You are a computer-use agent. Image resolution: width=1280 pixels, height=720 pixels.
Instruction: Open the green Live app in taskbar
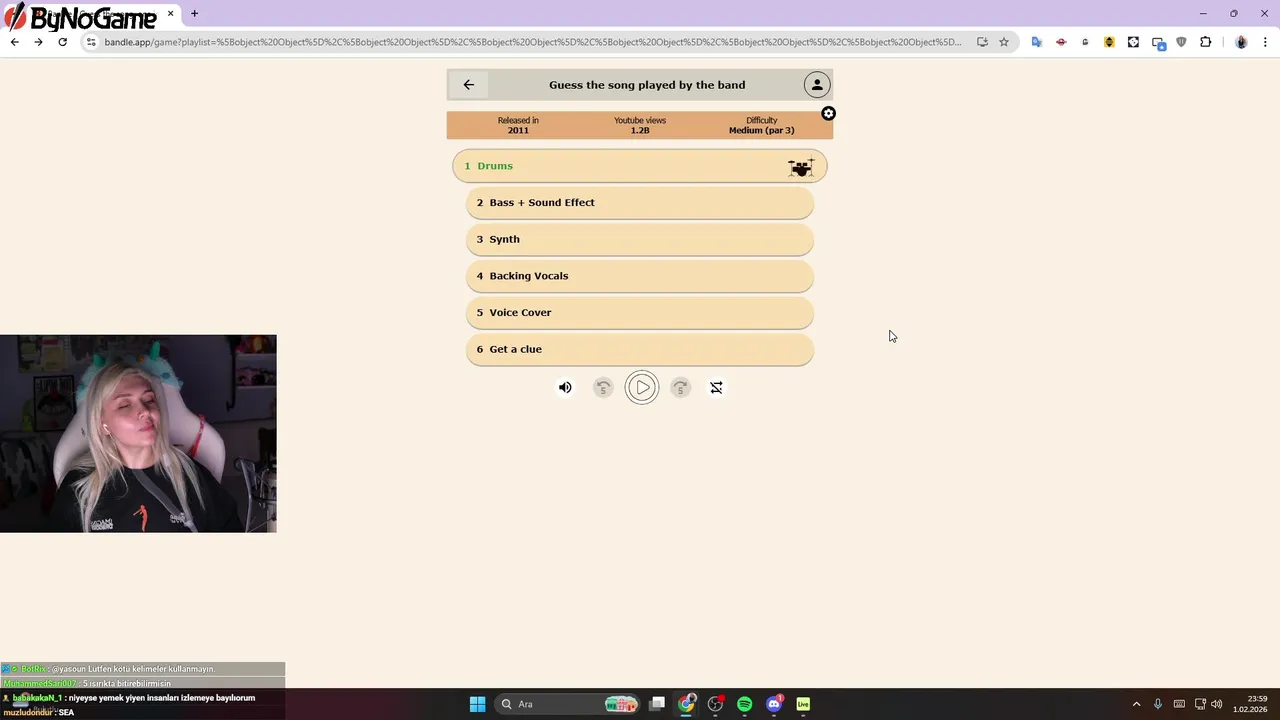pos(803,704)
